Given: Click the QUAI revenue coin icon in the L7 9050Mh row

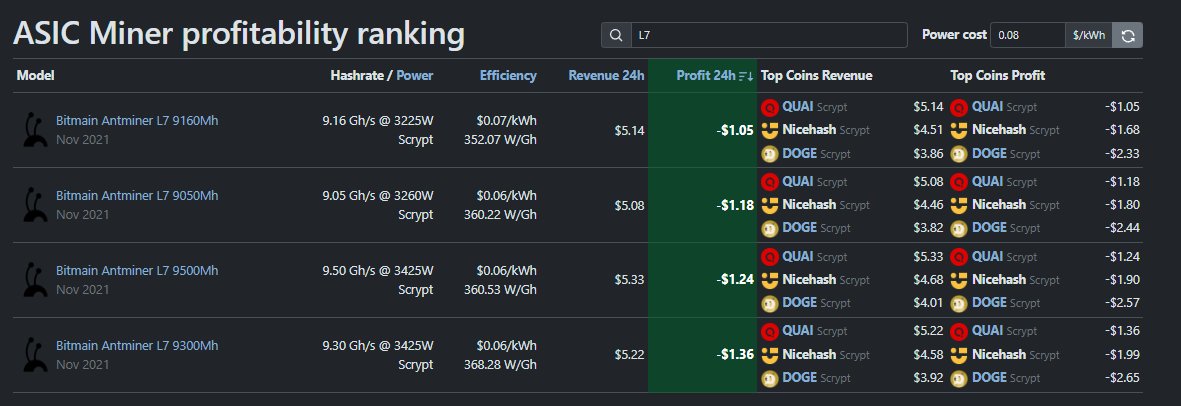Looking at the screenshot, I should [x=769, y=182].
